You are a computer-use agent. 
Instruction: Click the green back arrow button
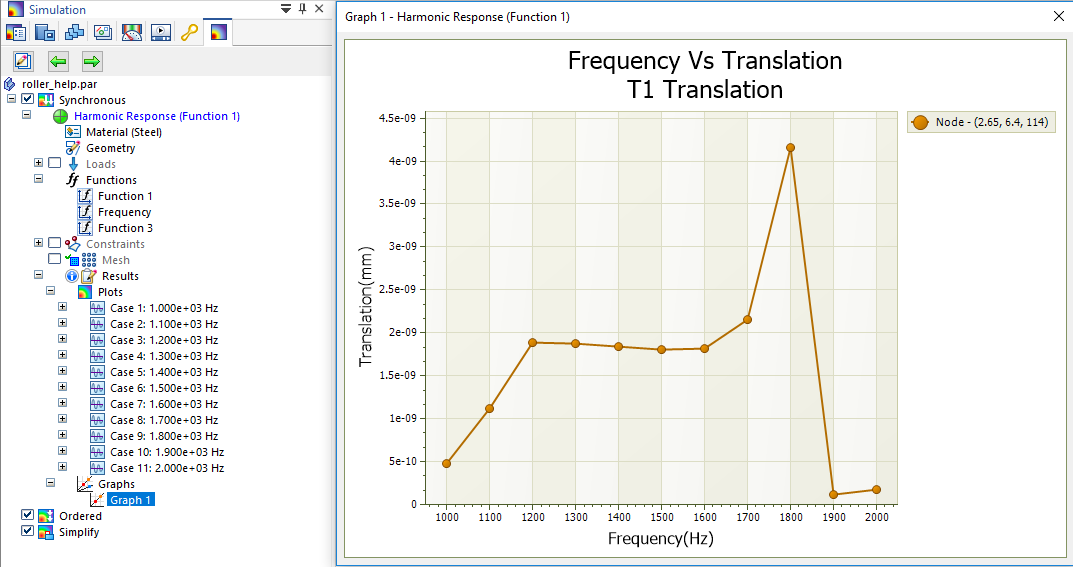[x=58, y=62]
